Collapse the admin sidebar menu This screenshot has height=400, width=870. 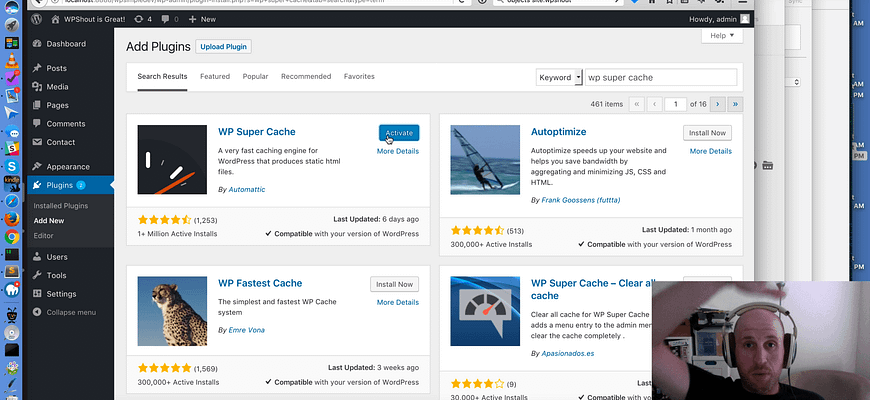[x=70, y=312]
